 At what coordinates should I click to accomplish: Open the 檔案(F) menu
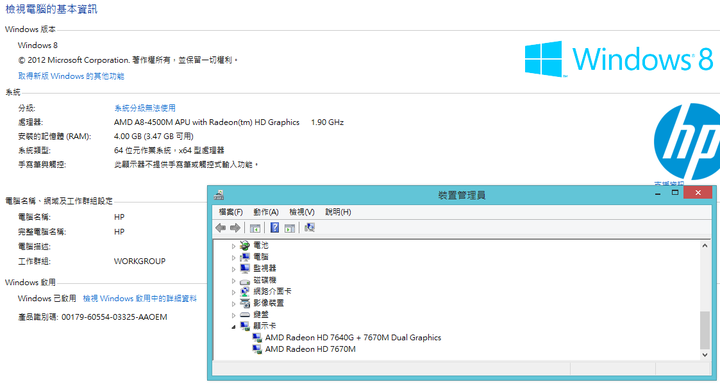click(x=231, y=212)
